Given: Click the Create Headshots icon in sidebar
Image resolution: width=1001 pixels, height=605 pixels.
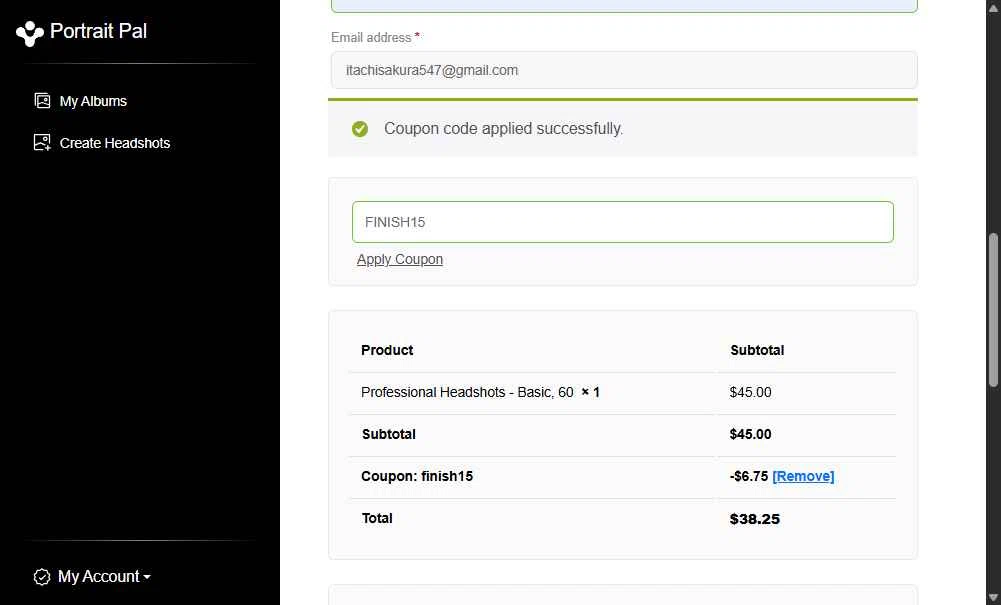Looking at the screenshot, I should pos(42,142).
